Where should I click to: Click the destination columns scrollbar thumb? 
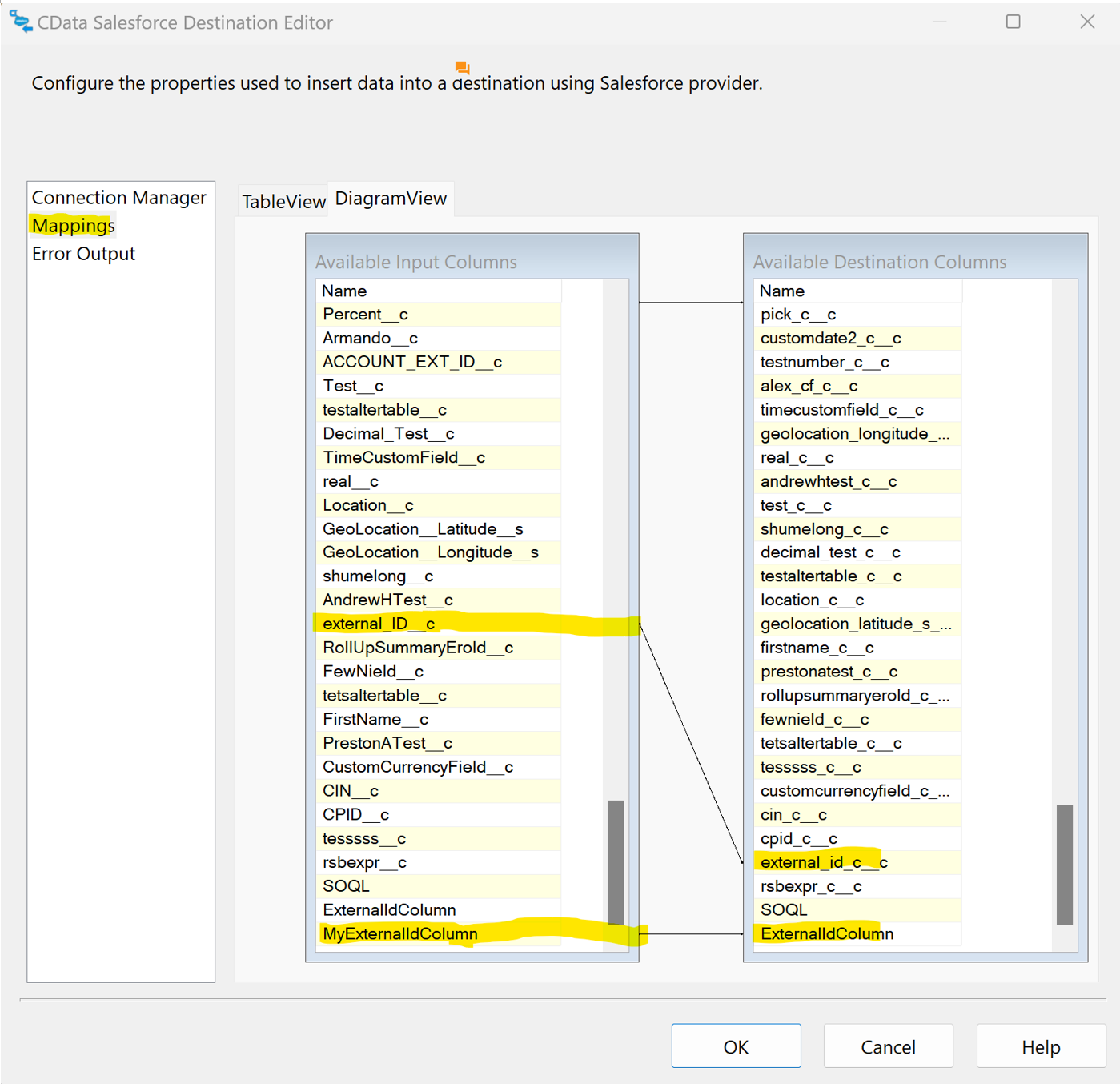point(1064,864)
